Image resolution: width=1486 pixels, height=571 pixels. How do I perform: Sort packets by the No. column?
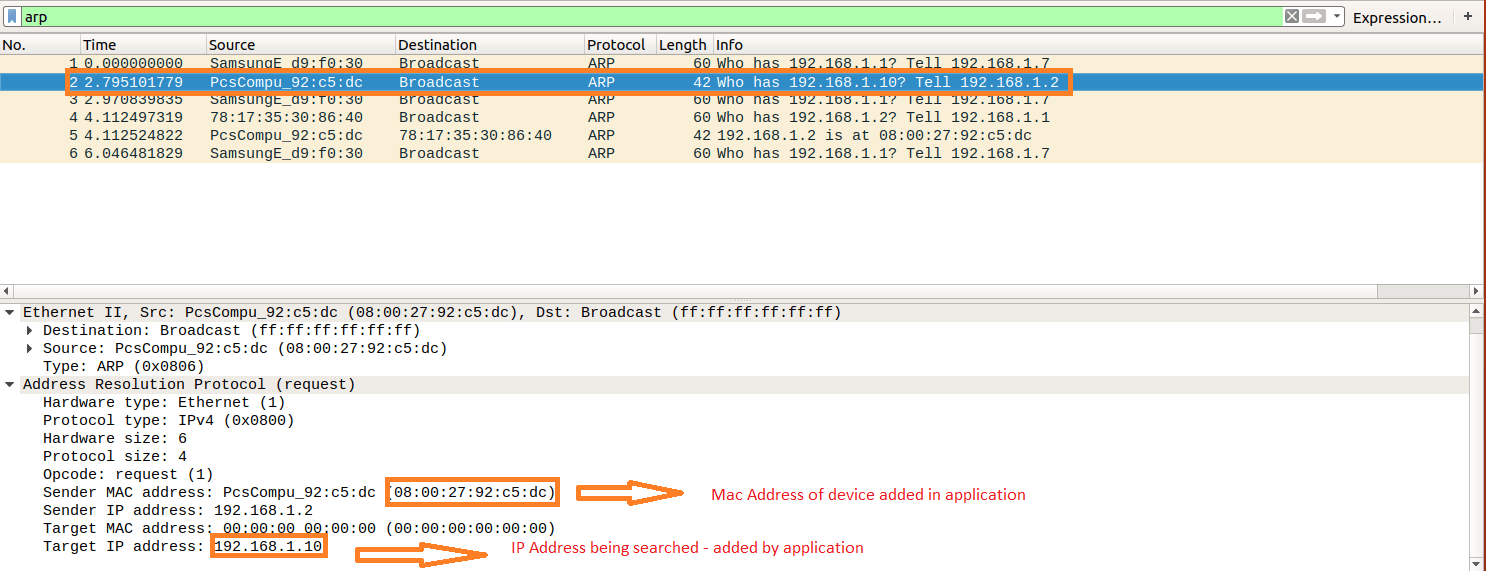[x=40, y=45]
